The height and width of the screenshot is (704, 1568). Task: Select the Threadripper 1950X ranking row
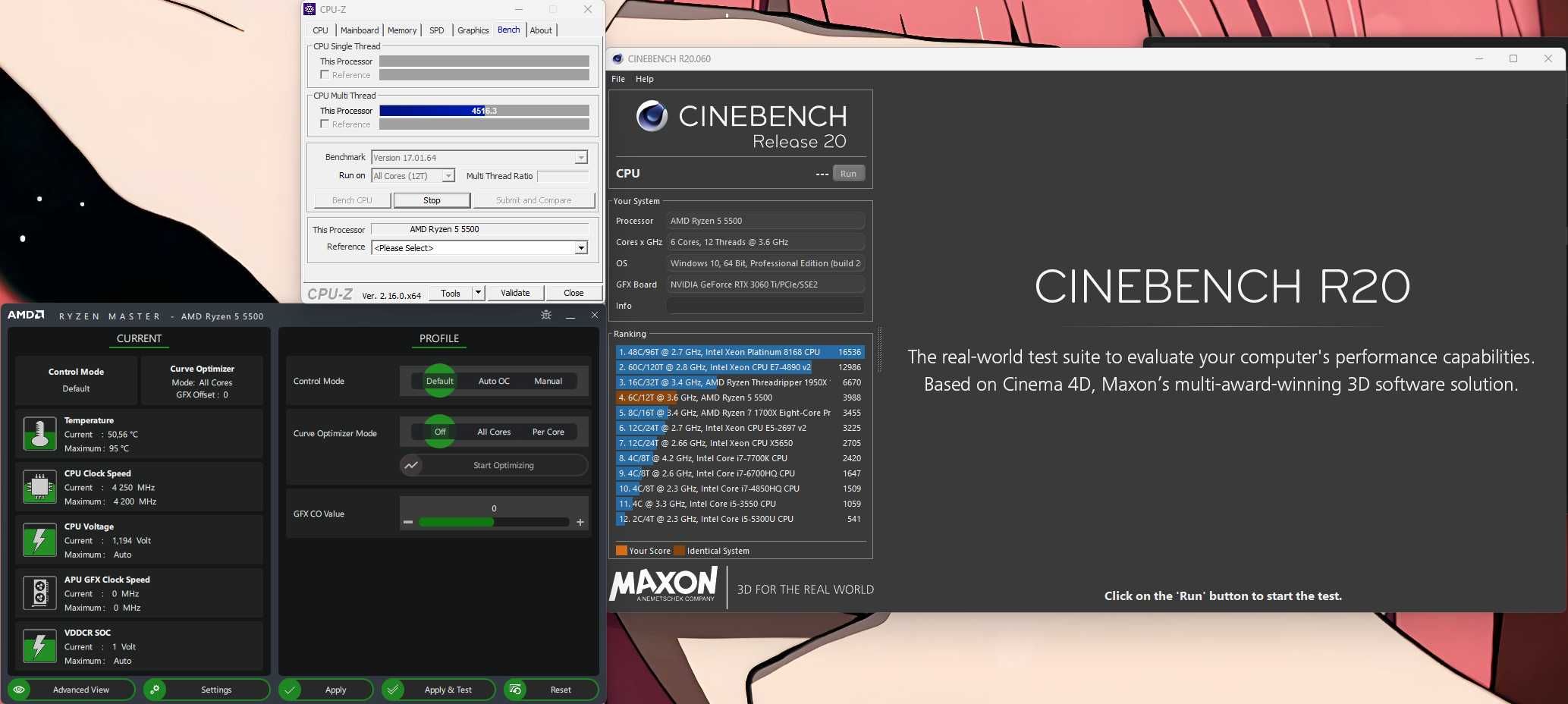tap(740, 382)
